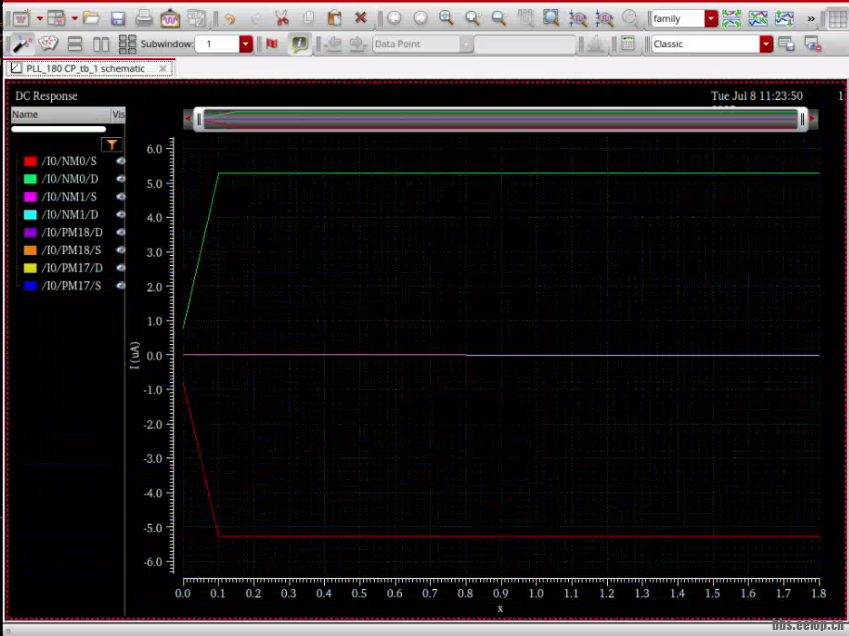Open the new window options arrow
Viewport: 849px width, 636px height.
[40, 19]
